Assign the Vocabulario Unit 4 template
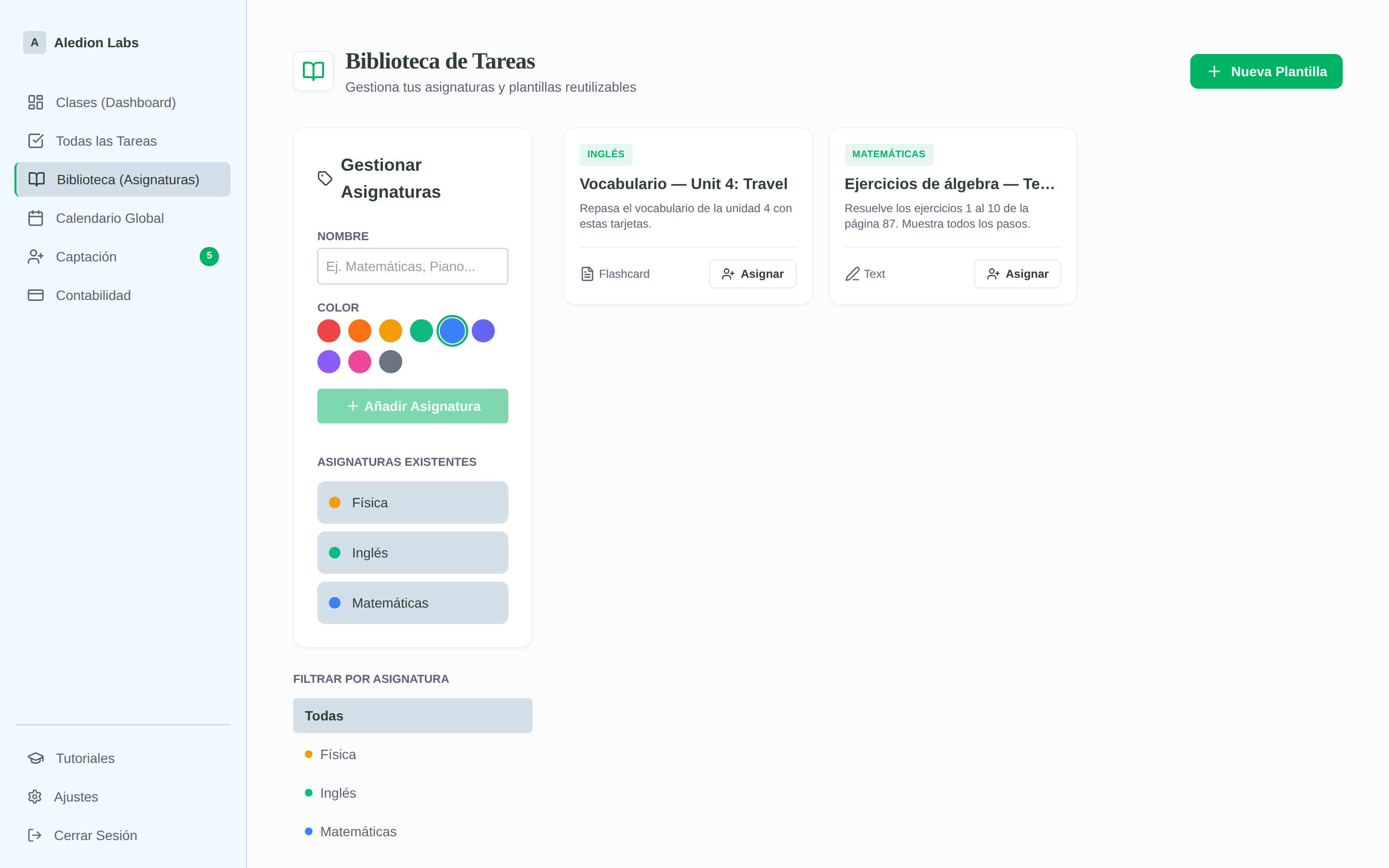This screenshot has width=1389, height=868. coord(752,274)
